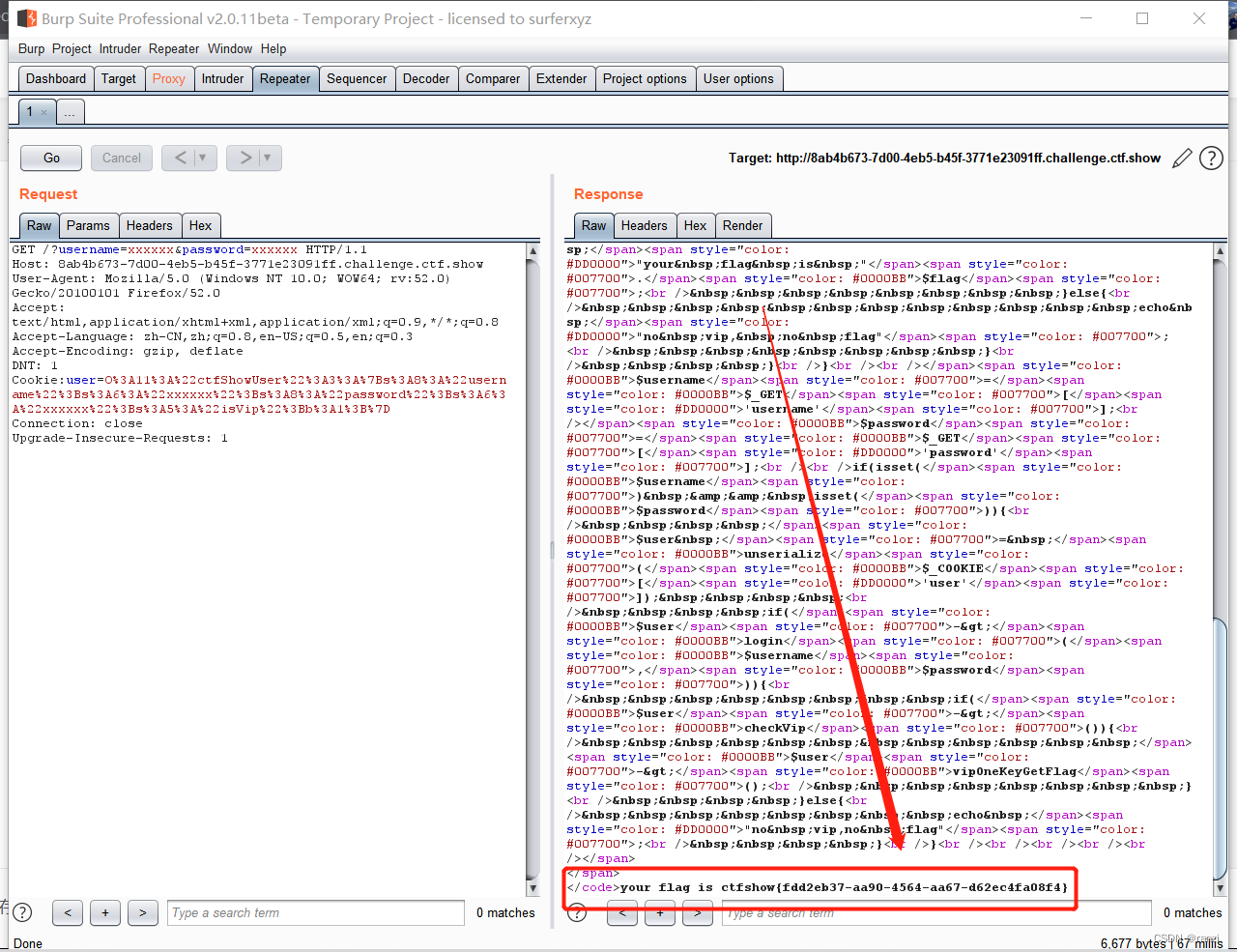Open the User options tab
Viewport: 1237px width, 952px height.
tap(738, 78)
